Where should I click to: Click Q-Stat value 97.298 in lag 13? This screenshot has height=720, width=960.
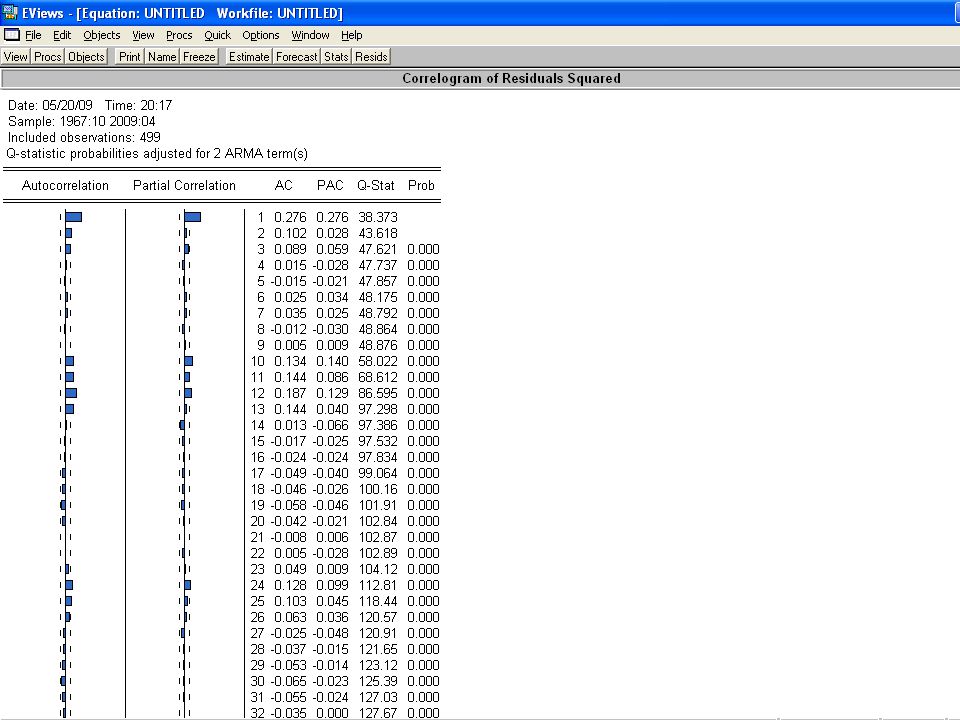pos(378,409)
